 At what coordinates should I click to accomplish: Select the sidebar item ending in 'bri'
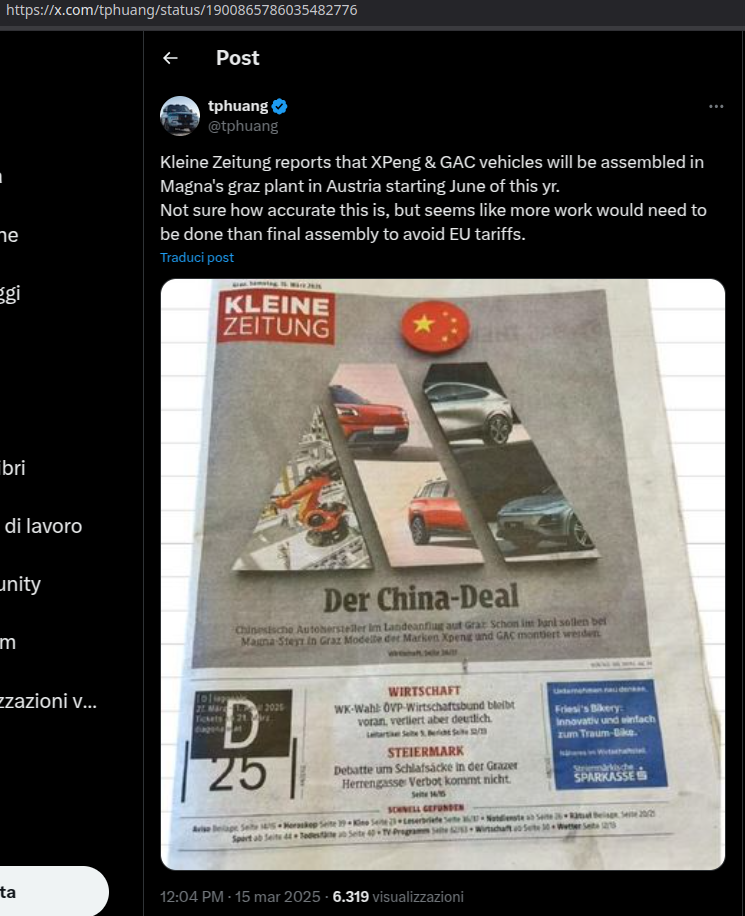coord(13,468)
